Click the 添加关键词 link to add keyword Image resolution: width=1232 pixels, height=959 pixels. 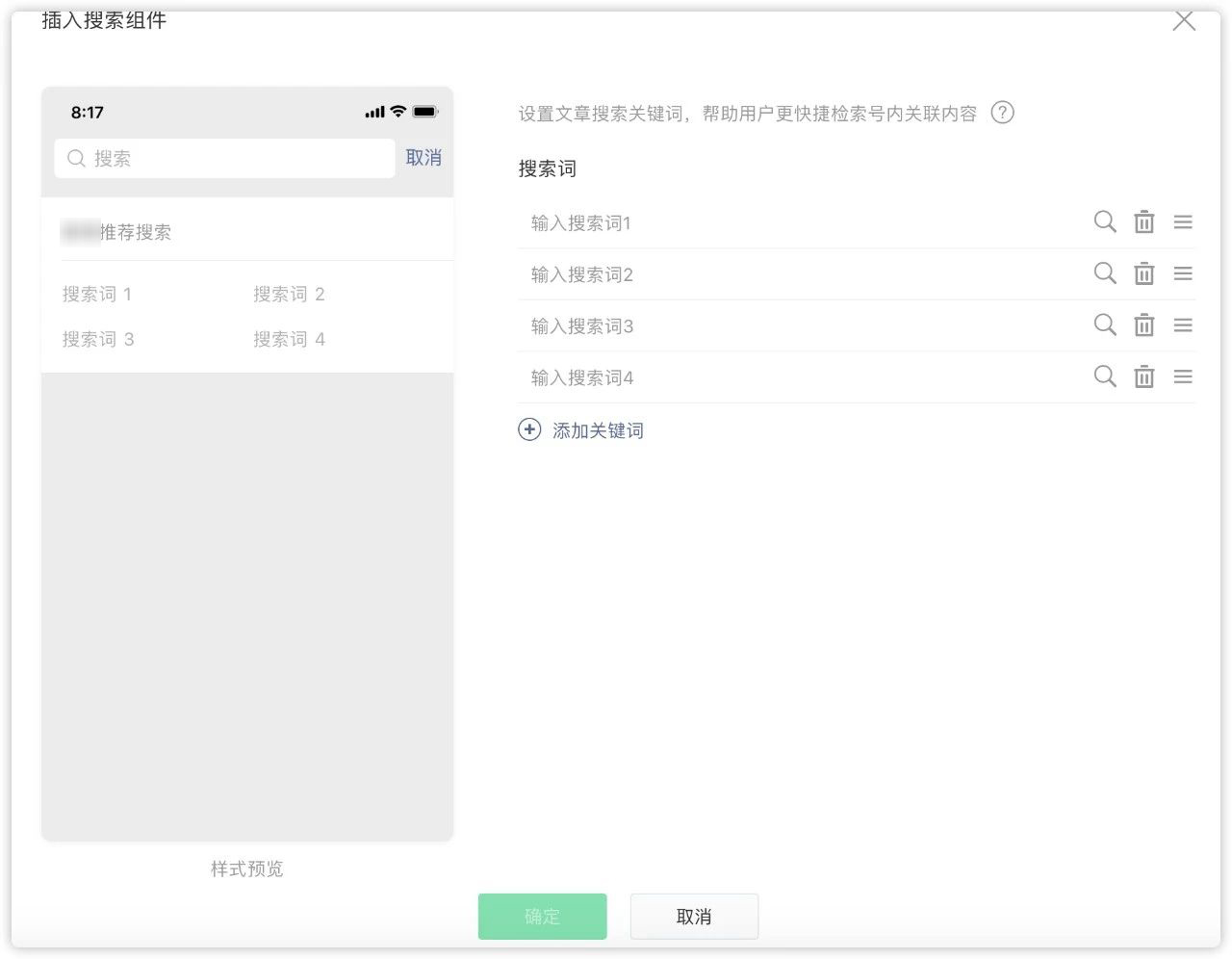[598, 429]
